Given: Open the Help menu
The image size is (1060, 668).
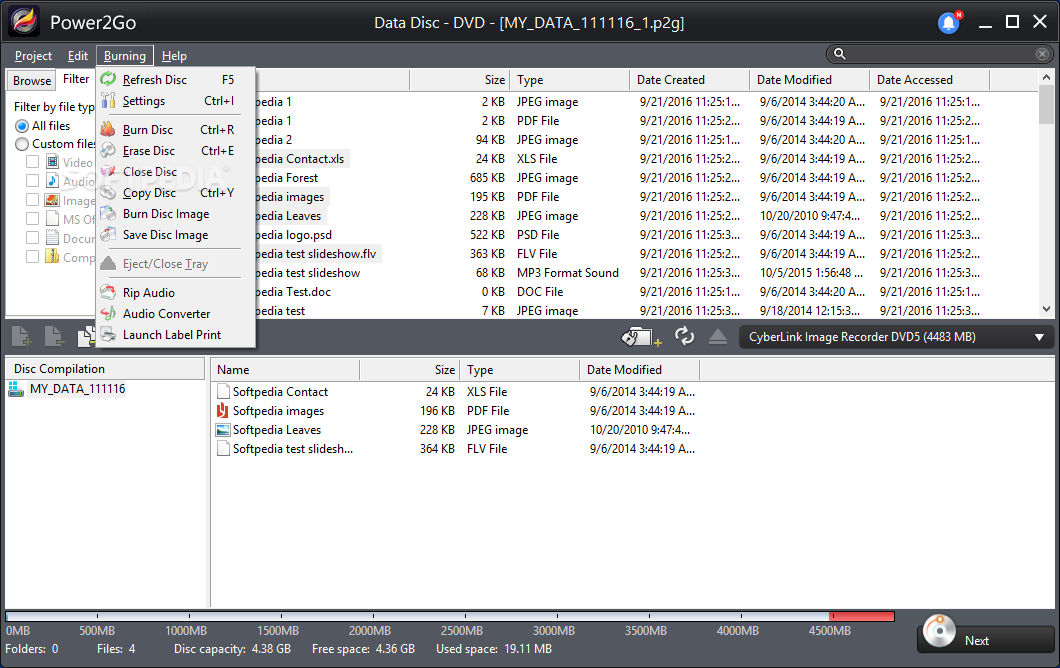Looking at the screenshot, I should [174, 56].
